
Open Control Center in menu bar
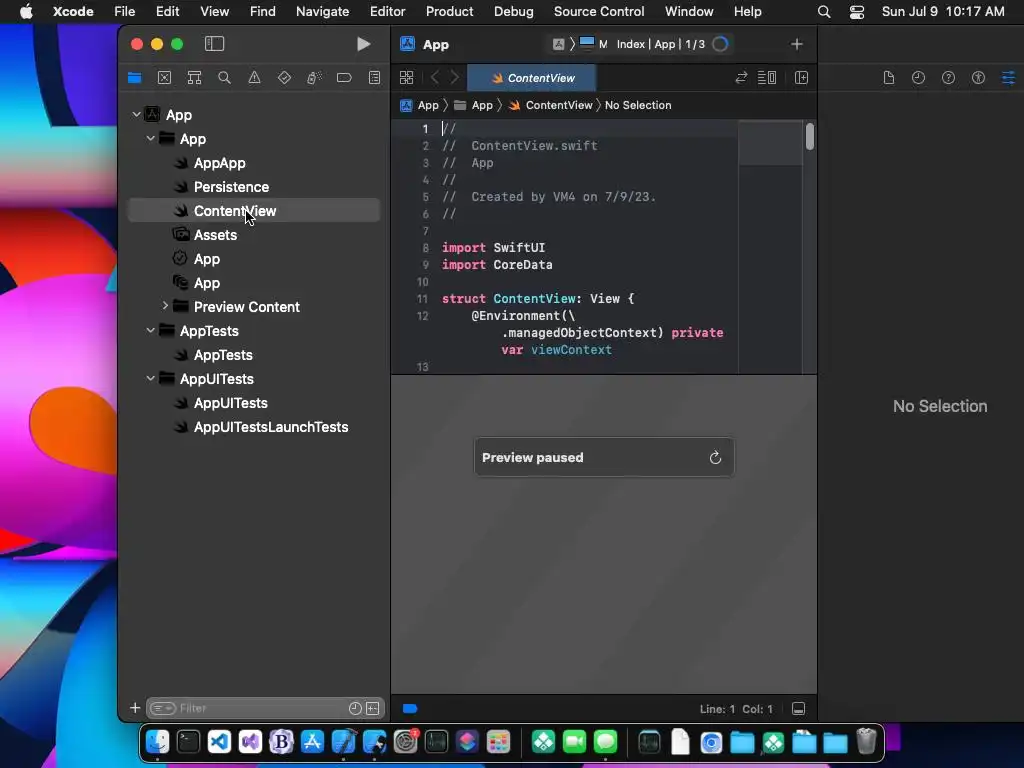coord(857,12)
